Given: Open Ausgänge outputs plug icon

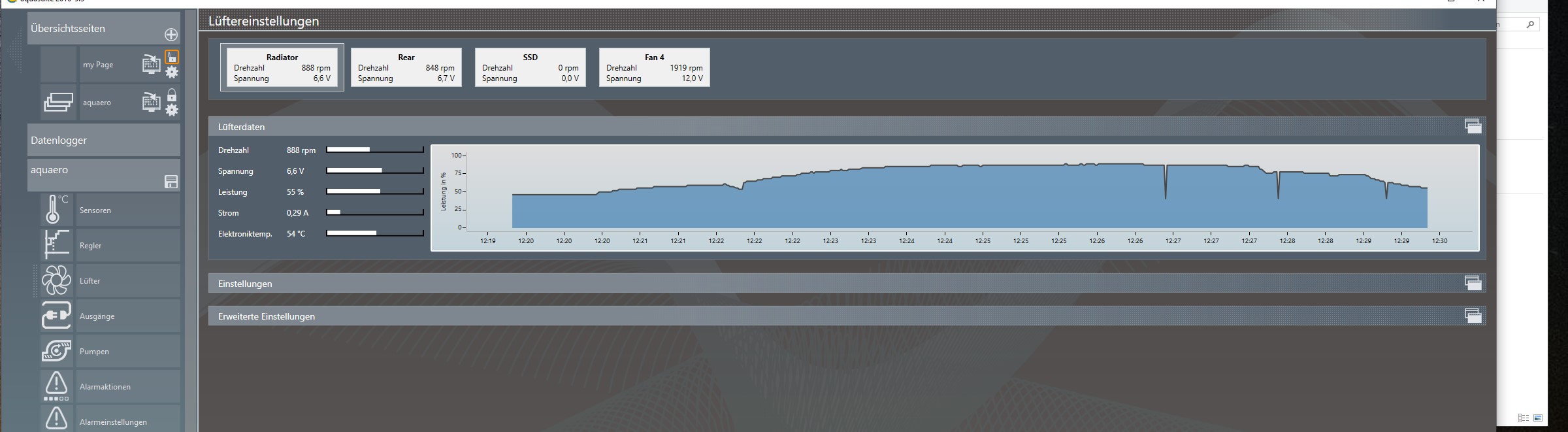Looking at the screenshot, I should click(x=56, y=316).
